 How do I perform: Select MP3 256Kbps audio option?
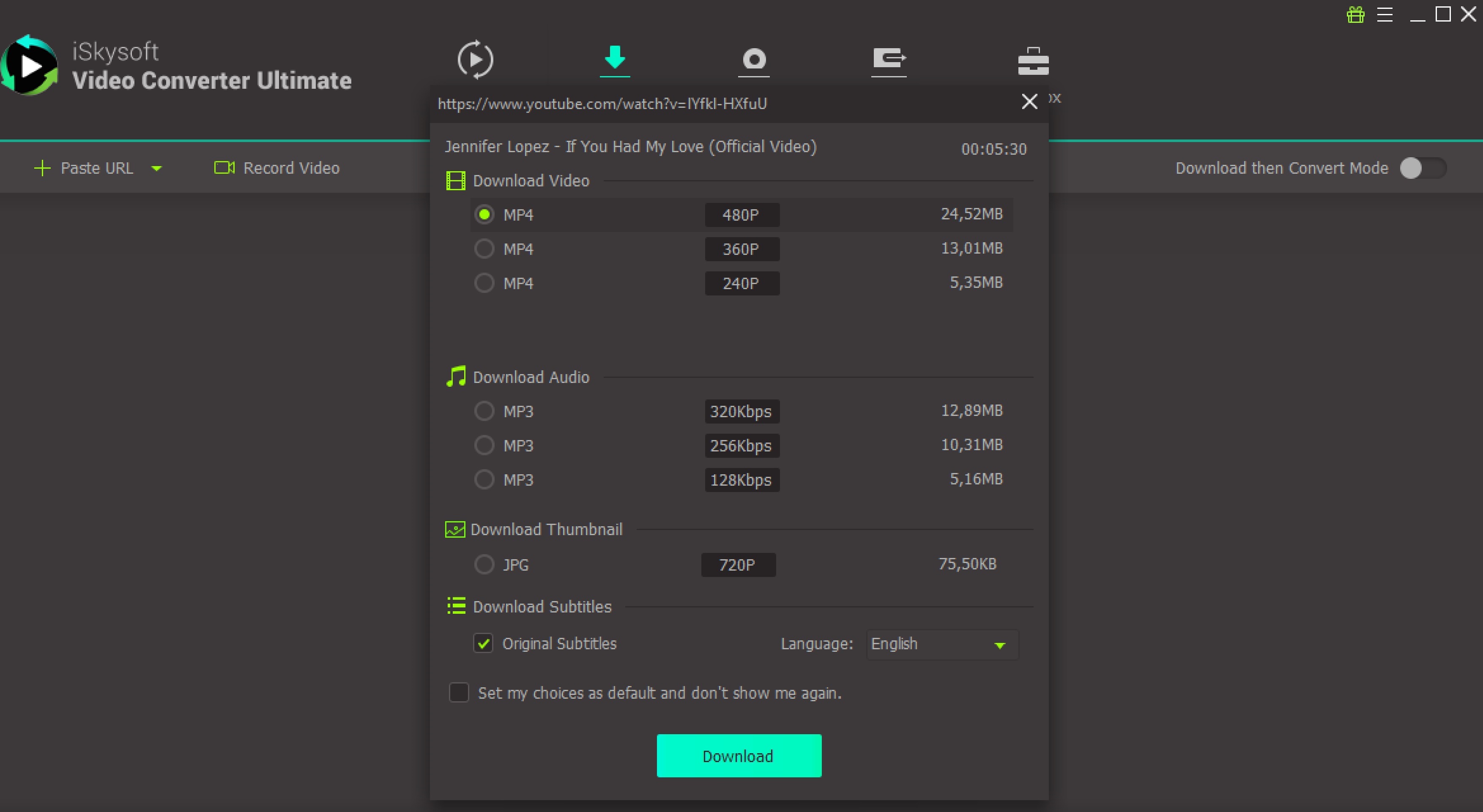pos(484,445)
